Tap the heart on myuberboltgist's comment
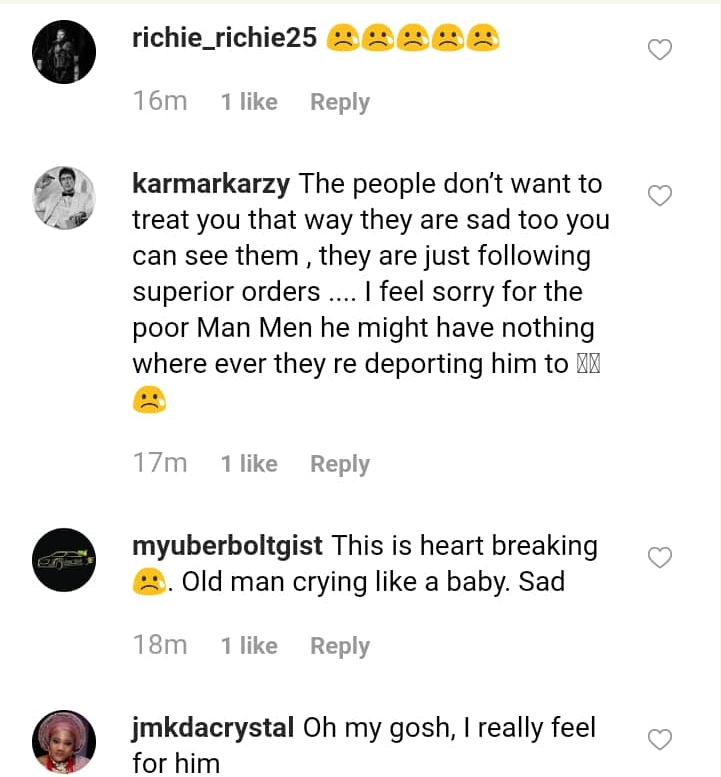721x777 pixels. (x=660, y=558)
